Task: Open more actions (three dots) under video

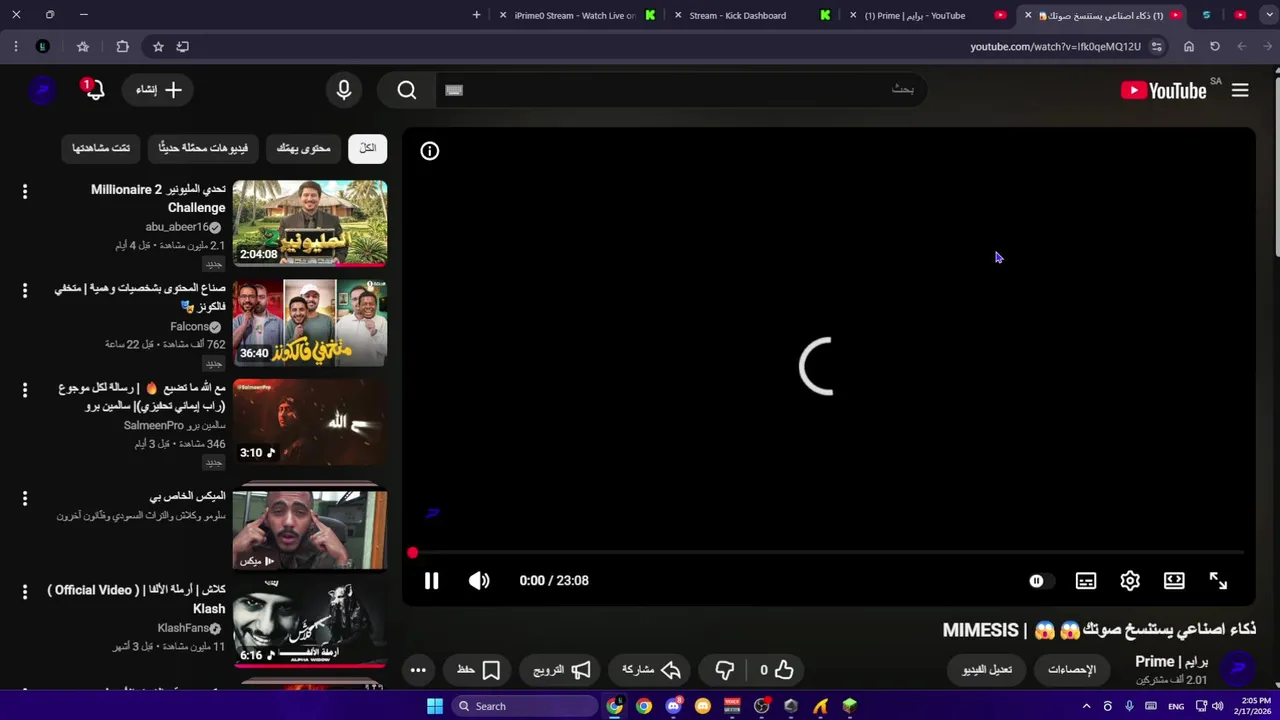Action: (418, 670)
